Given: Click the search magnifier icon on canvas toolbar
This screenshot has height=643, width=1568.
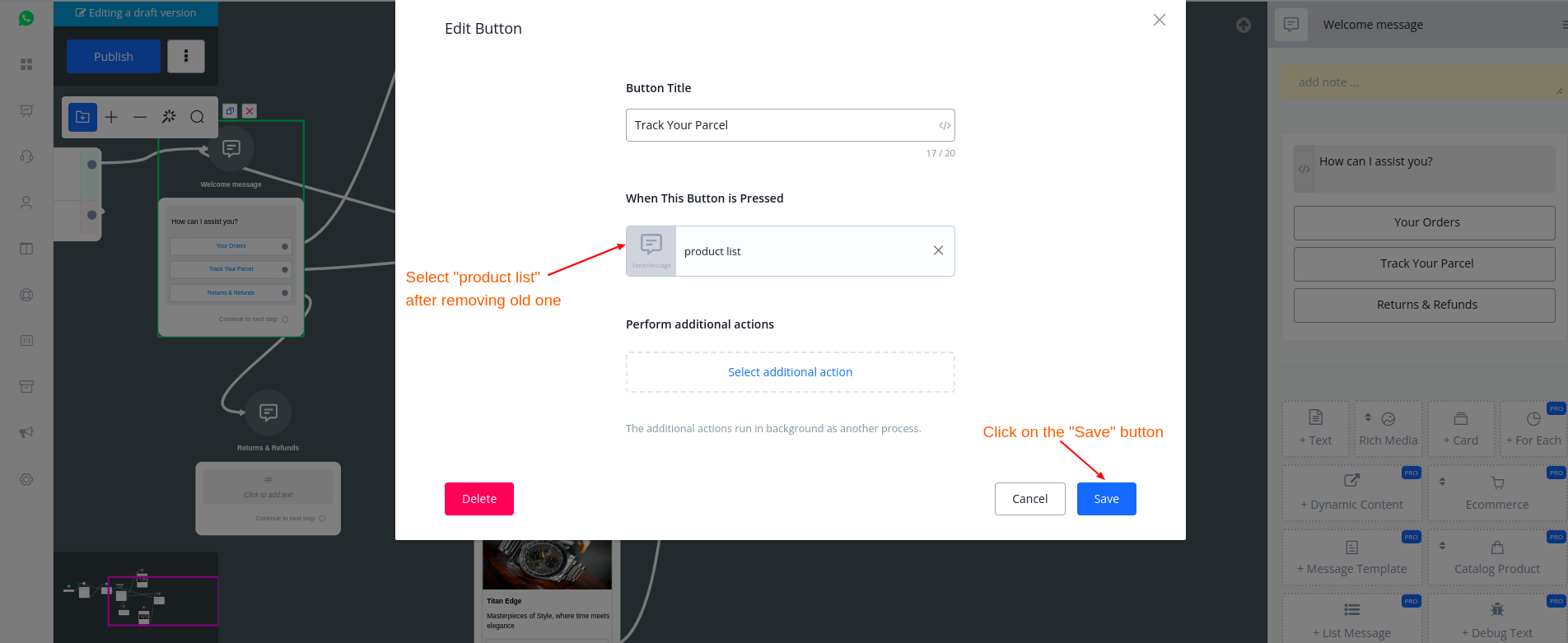Looking at the screenshot, I should (198, 117).
